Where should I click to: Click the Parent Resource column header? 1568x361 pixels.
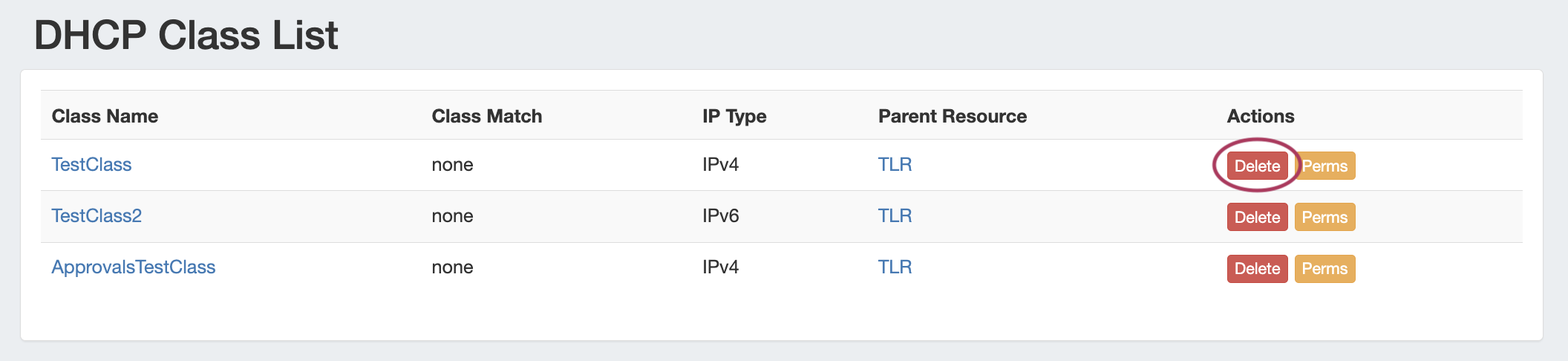(x=953, y=116)
